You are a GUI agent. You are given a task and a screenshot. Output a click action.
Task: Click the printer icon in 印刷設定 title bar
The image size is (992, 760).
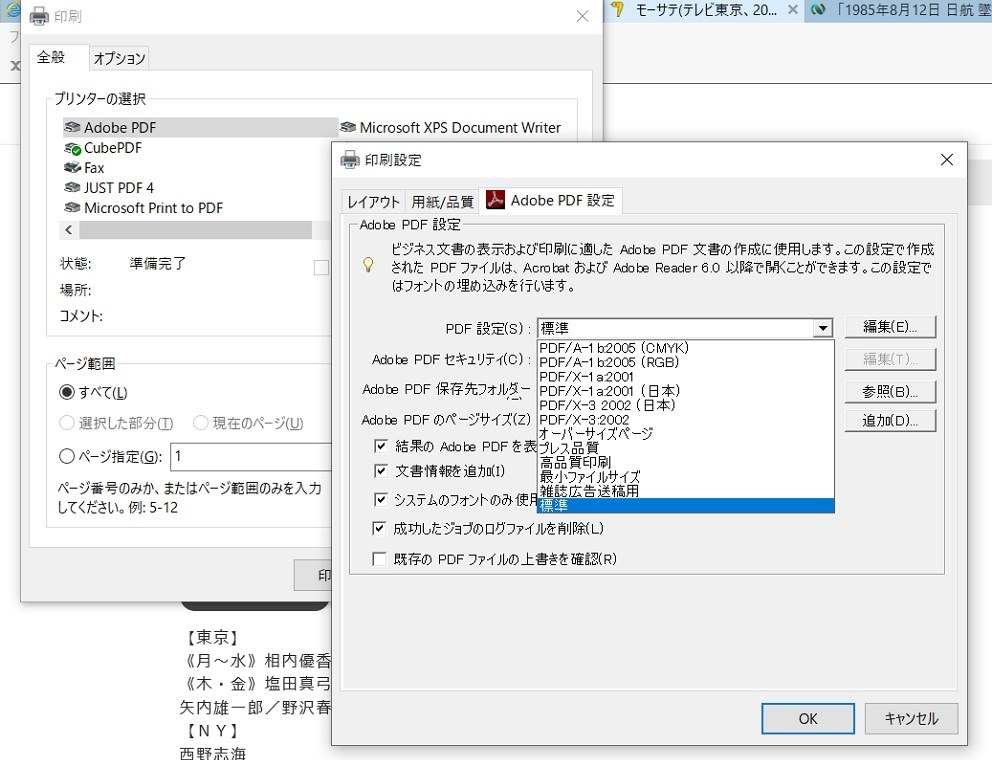pos(351,159)
